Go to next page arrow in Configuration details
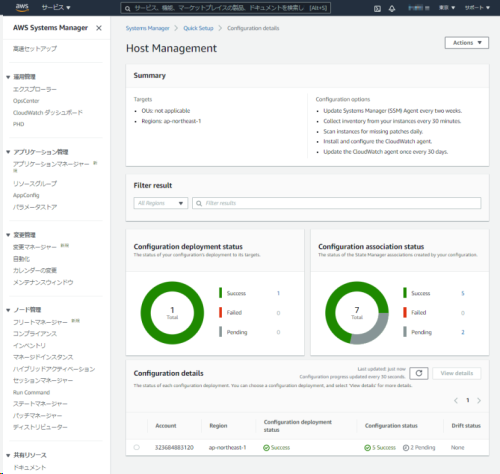Screen dimensions: 500x474 (479, 400)
